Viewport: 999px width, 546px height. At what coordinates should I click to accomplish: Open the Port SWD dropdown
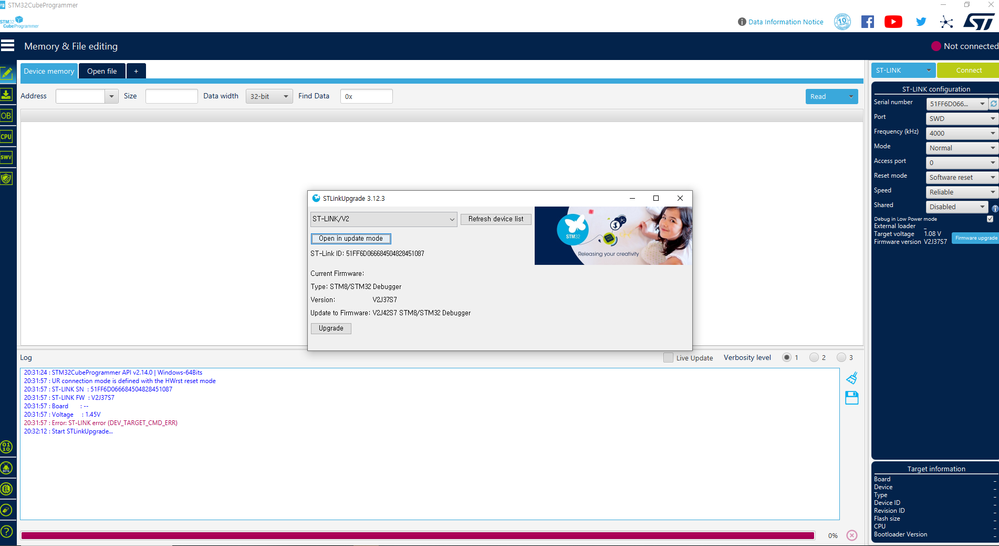pyautogui.click(x=962, y=119)
